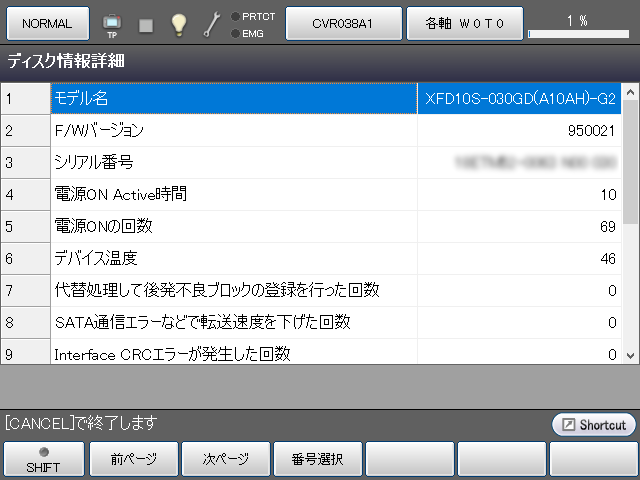Click the PRTCT indicator light
This screenshot has height=480, width=640.
234,16
